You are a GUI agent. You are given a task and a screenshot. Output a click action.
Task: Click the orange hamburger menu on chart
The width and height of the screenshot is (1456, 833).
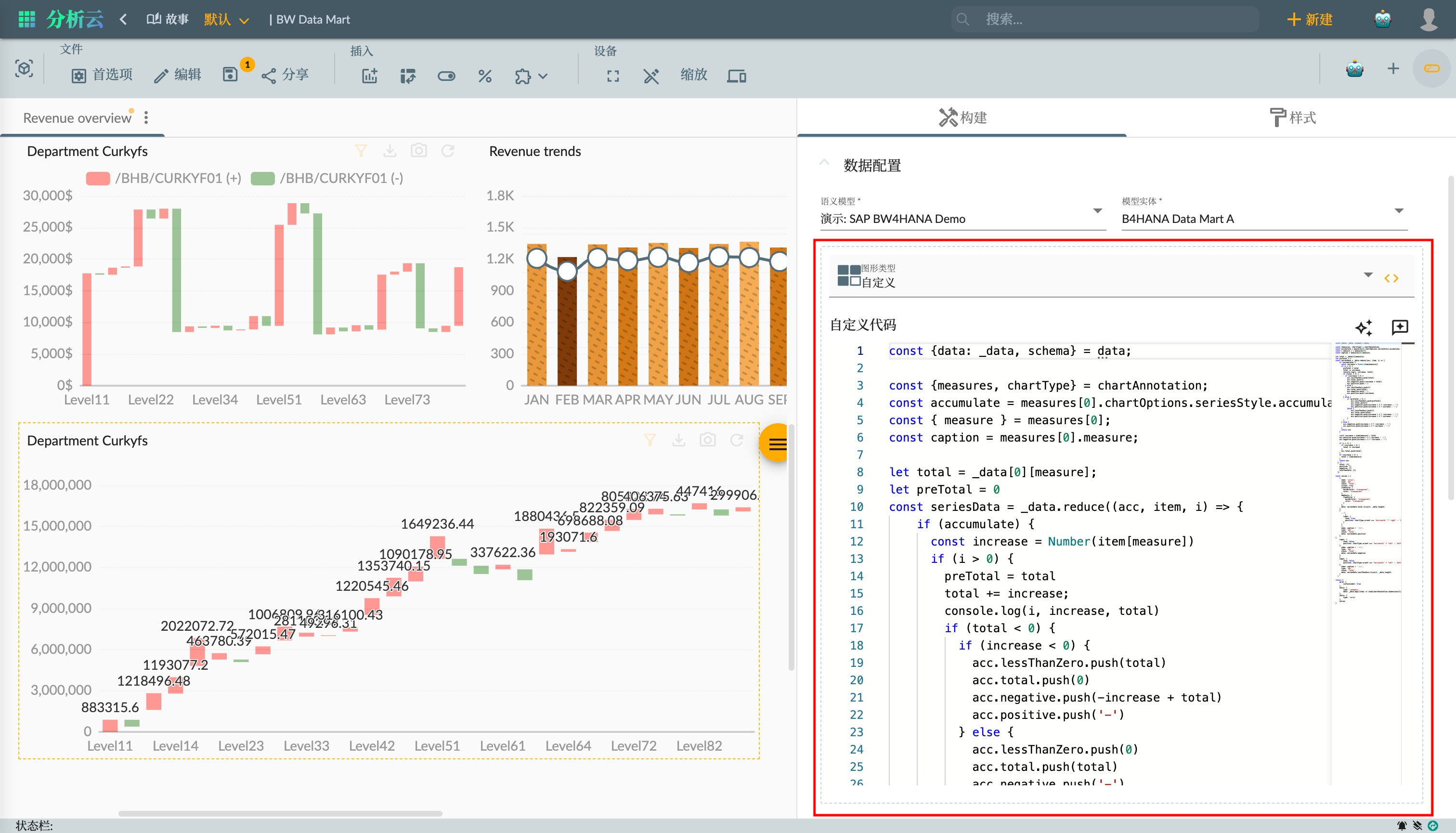click(776, 443)
